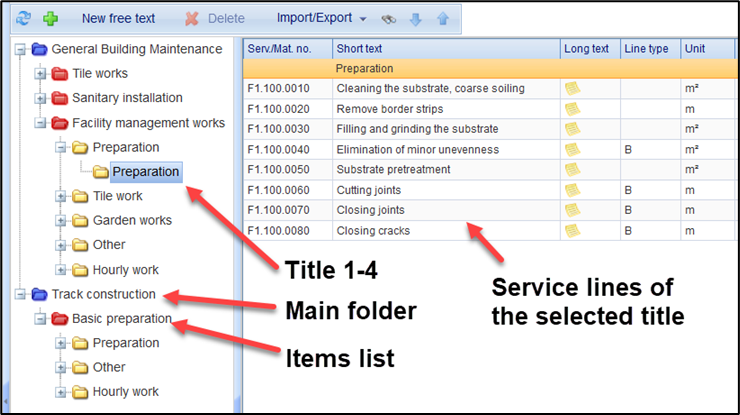Image resolution: width=740 pixels, height=415 pixels.
Task: Click the binoculars search icon
Action: point(389,18)
